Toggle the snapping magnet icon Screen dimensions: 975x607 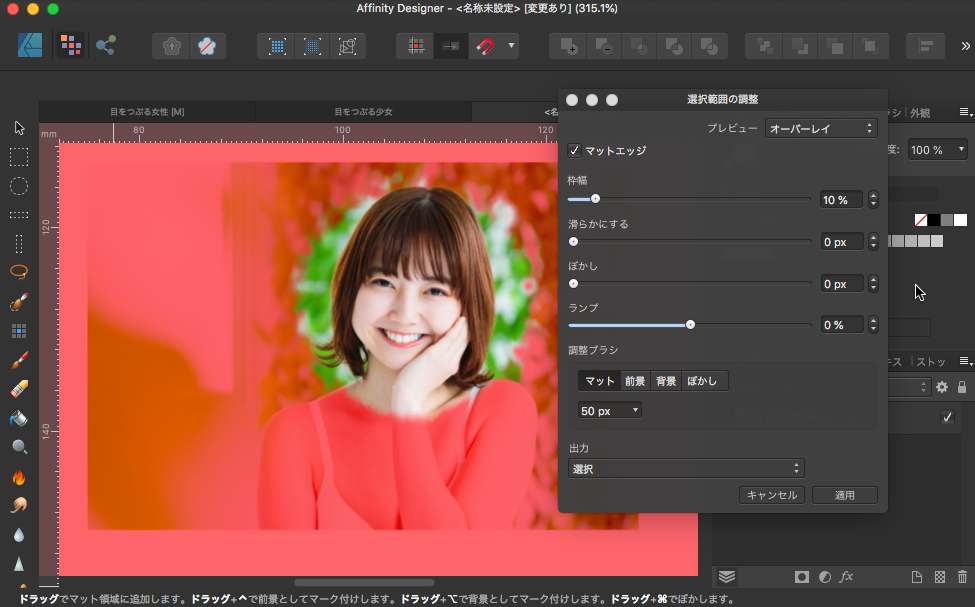[x=484, y=46]
